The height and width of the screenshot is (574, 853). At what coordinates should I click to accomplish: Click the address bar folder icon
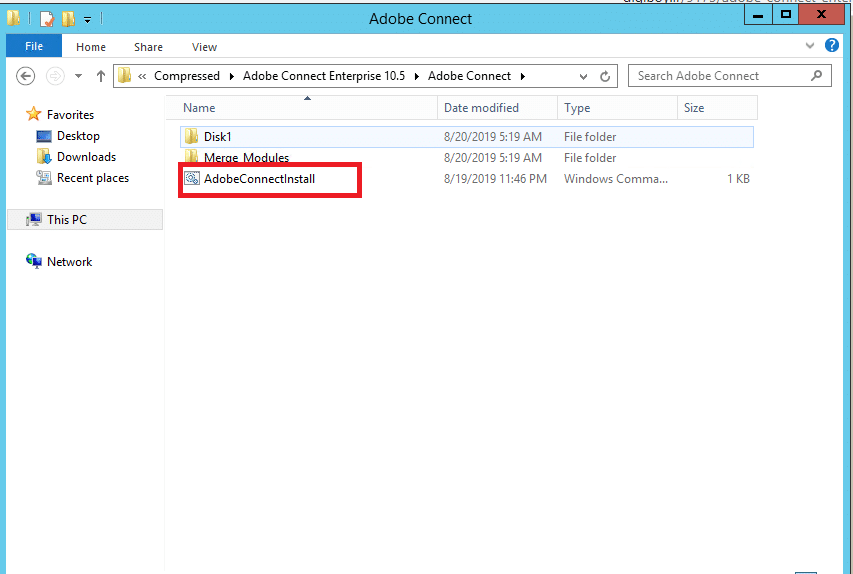125,76
